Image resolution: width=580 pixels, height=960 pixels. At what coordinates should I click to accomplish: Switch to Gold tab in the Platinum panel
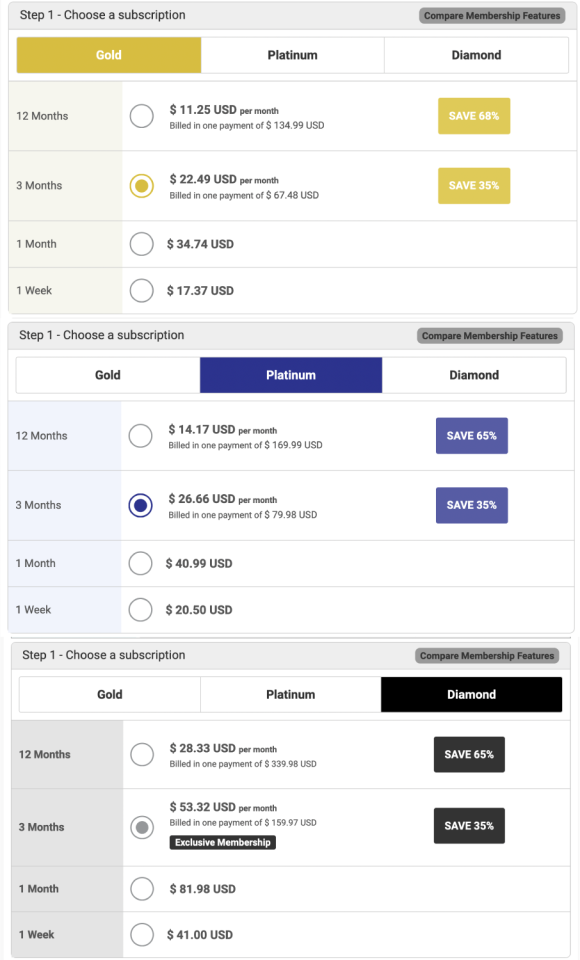[x=108, y=375]
